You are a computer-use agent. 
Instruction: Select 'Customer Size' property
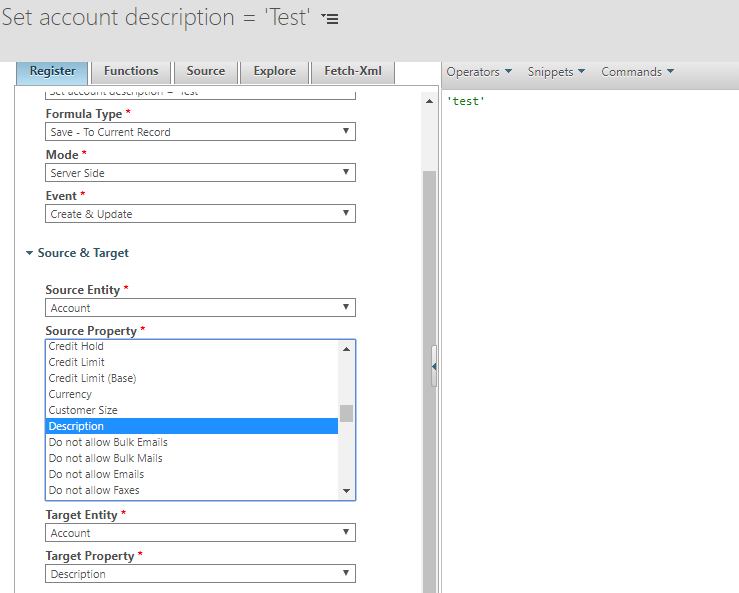point(192,411)
